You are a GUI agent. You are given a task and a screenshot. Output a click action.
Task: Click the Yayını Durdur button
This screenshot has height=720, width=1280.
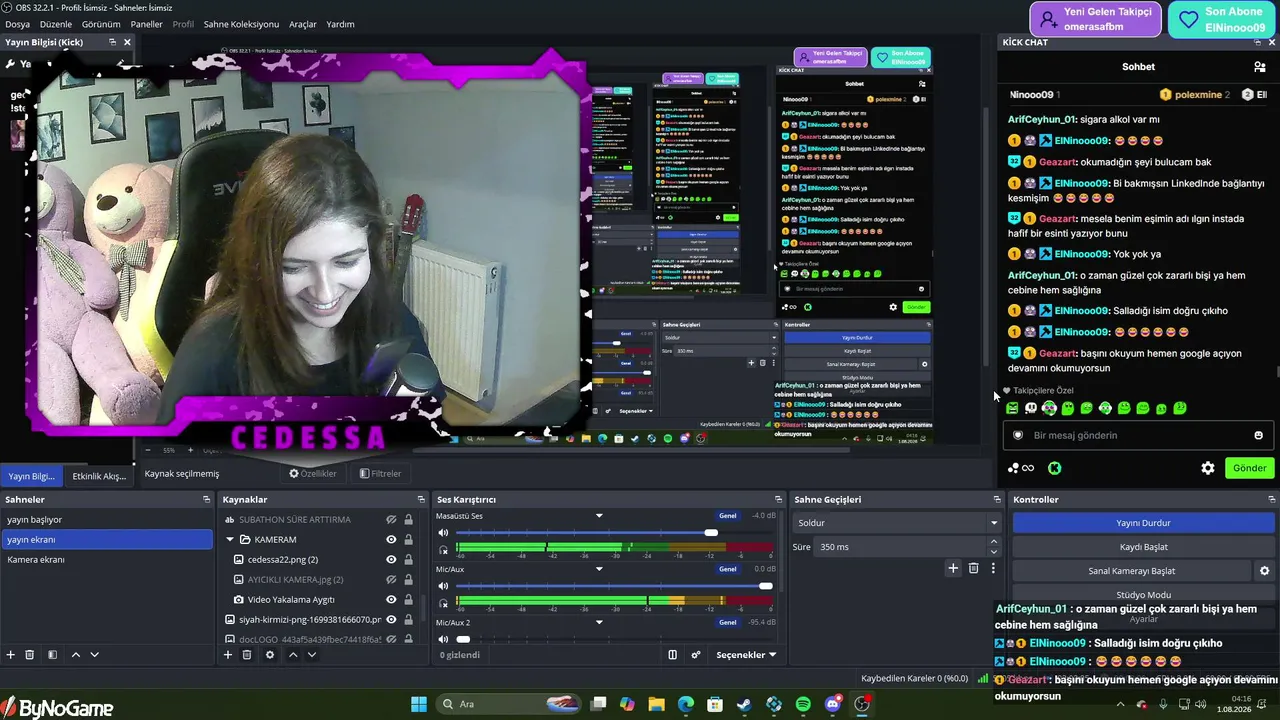point(1143,523)
